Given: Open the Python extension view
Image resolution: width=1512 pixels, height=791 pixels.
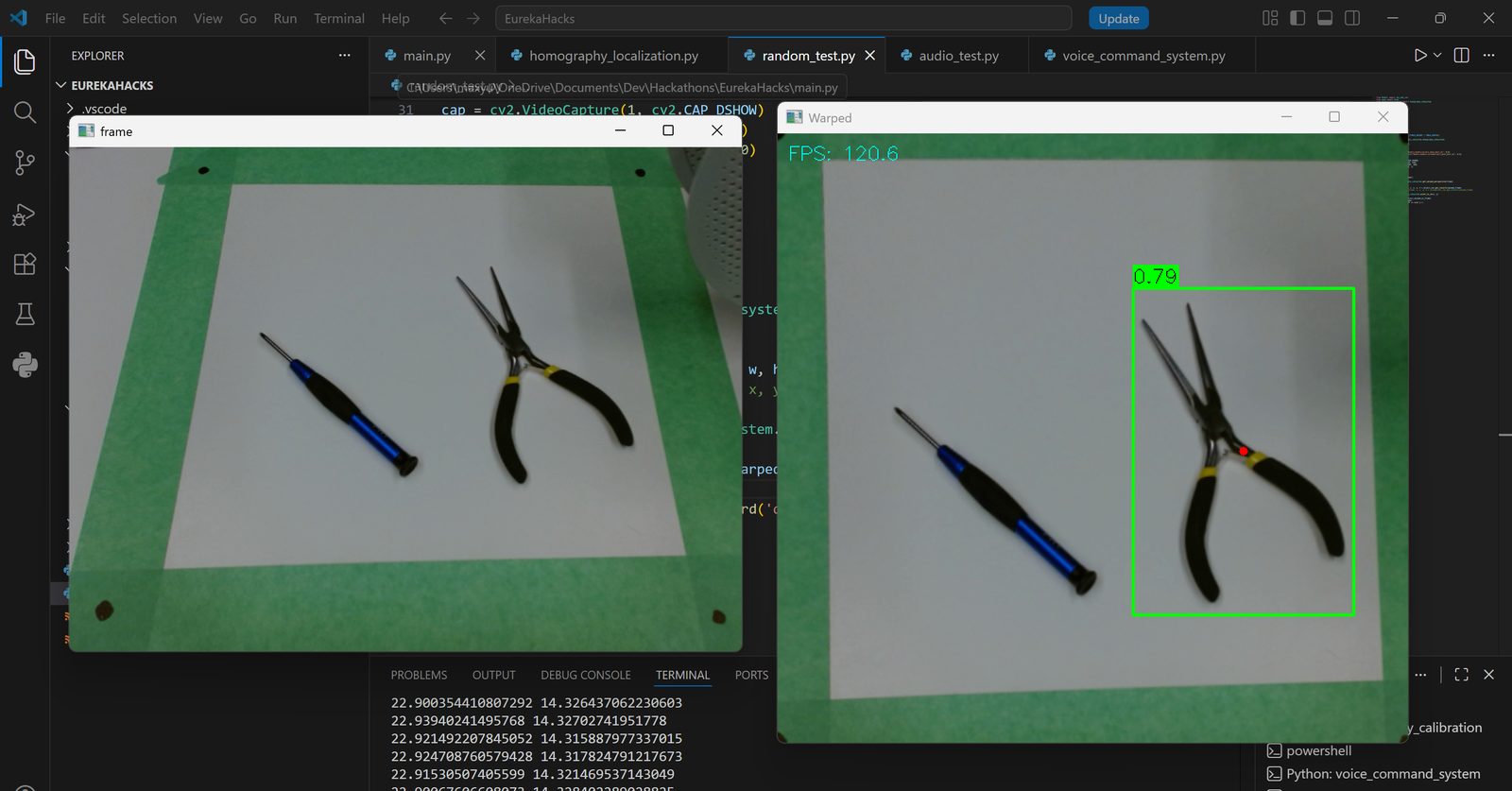Looking at the screenshot, I should point(25,365).
